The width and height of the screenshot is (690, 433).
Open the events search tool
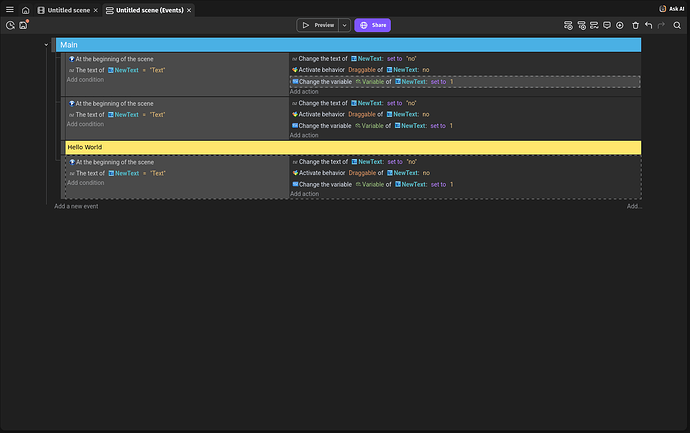[676, 25]
